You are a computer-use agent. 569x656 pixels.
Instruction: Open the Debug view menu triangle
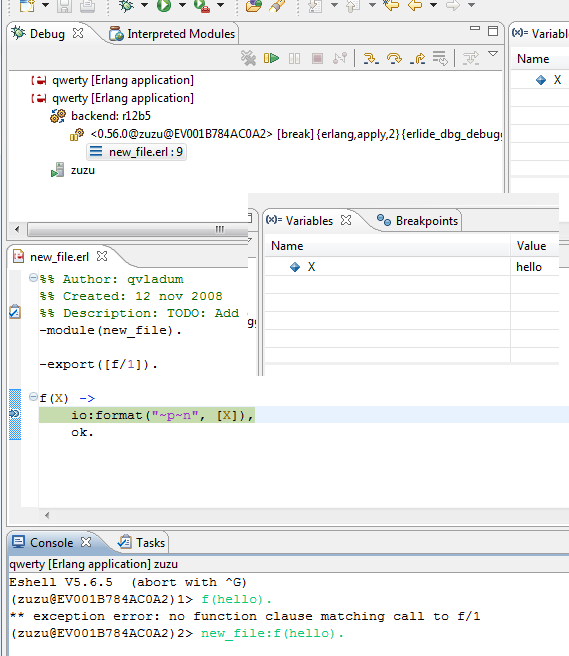coord(493,54)
